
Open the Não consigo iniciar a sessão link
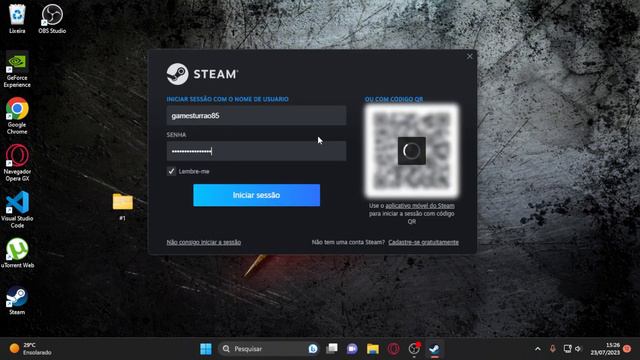204,242
